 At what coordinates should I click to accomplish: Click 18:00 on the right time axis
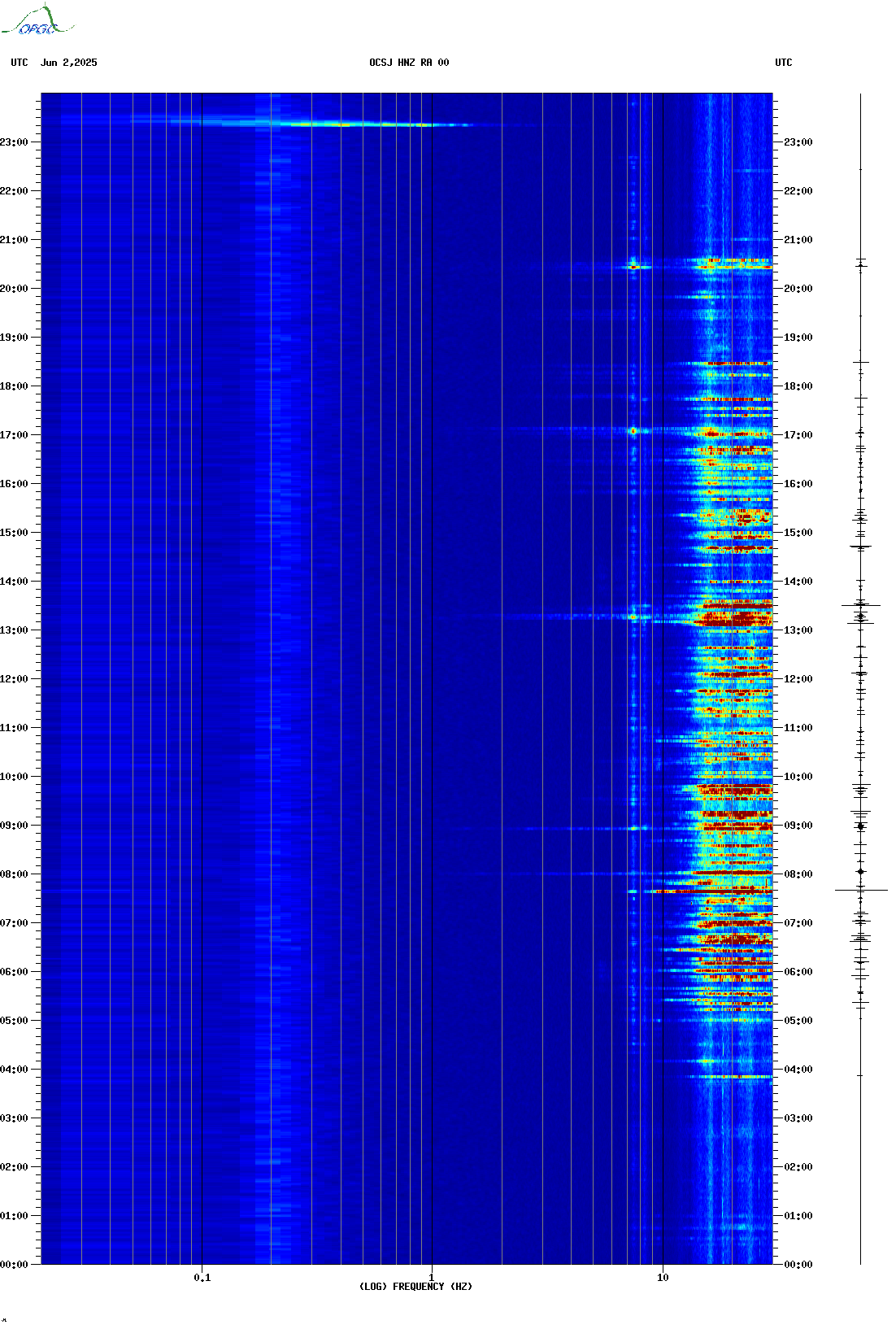(x=798, y=386)
